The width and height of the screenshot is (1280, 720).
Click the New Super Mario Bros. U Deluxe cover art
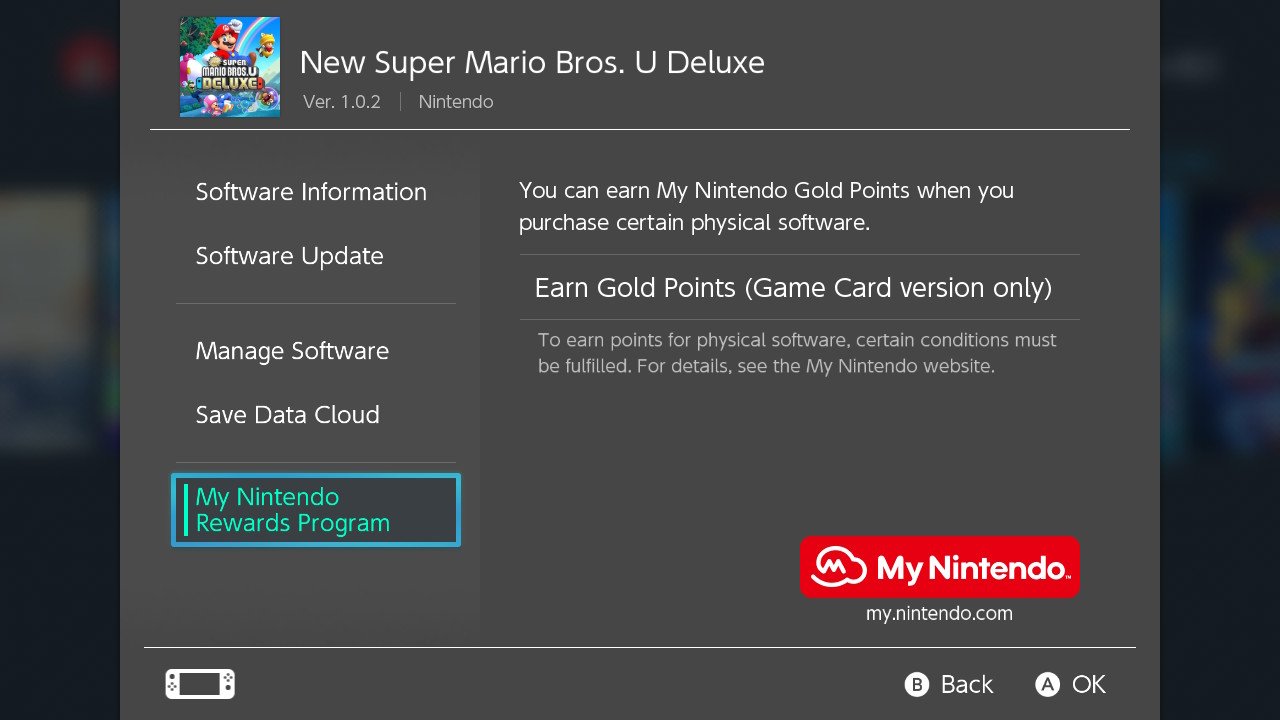tap(230, 67)
